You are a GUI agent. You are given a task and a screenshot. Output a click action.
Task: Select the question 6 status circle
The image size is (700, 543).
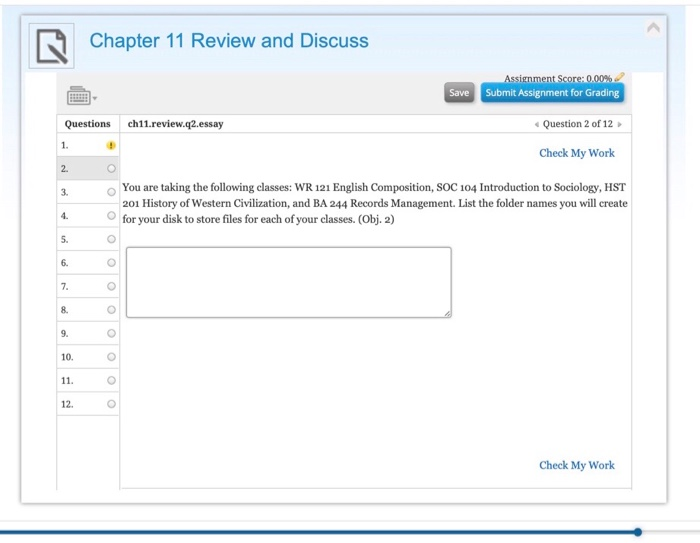(111, 263)
